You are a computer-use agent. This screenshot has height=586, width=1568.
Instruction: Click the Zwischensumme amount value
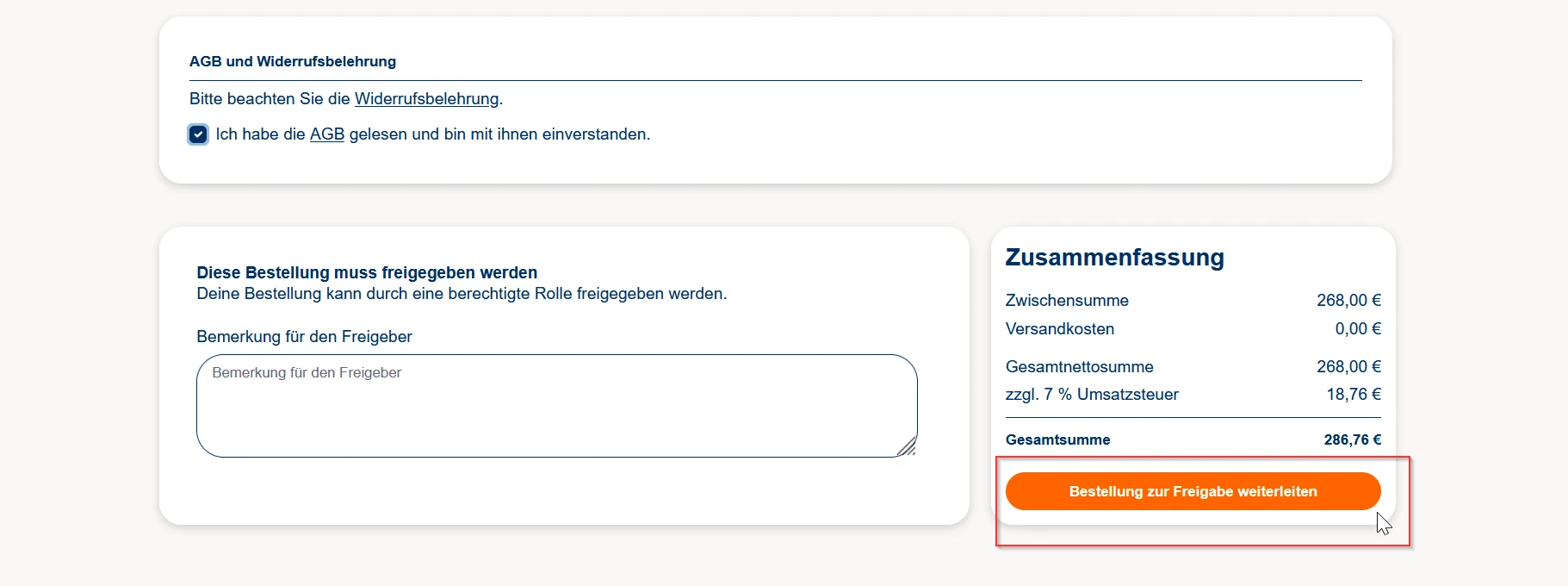(x=1348, y=301)
